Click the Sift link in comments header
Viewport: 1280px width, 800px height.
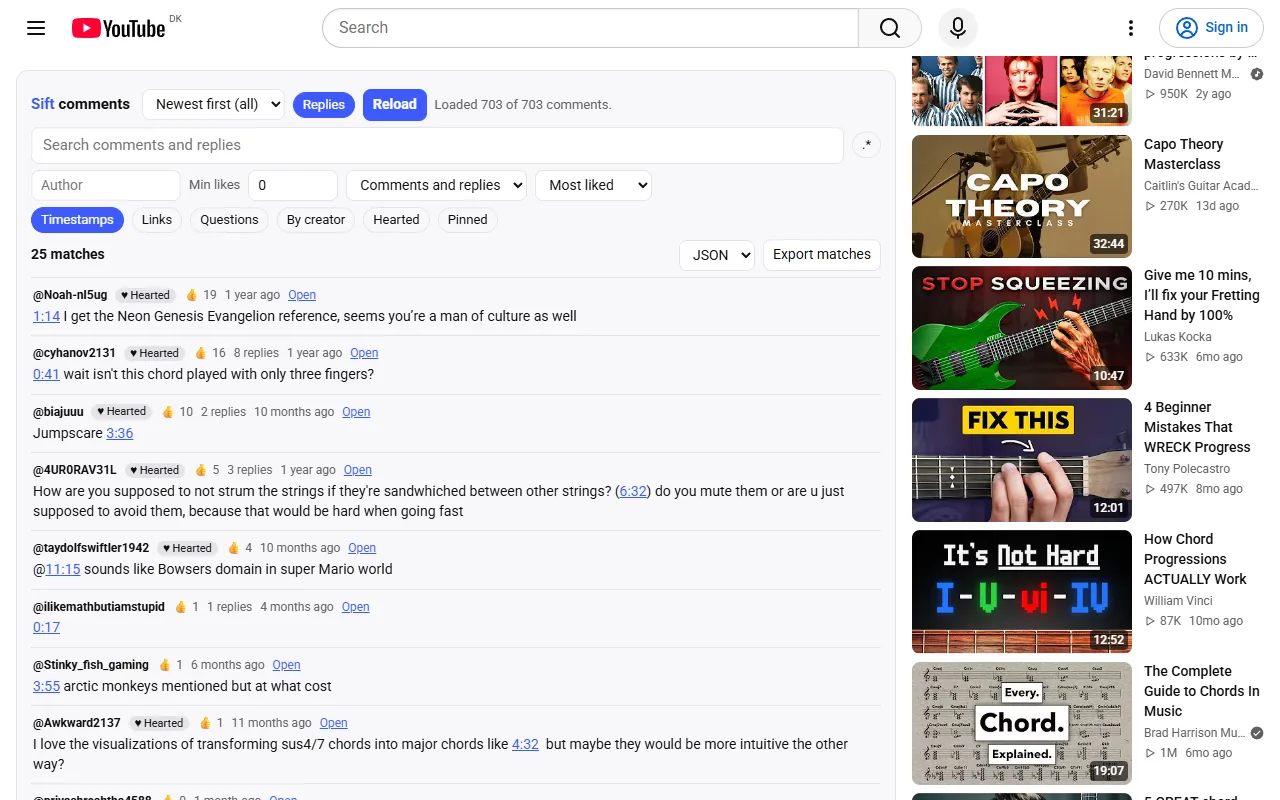[43, 104]
